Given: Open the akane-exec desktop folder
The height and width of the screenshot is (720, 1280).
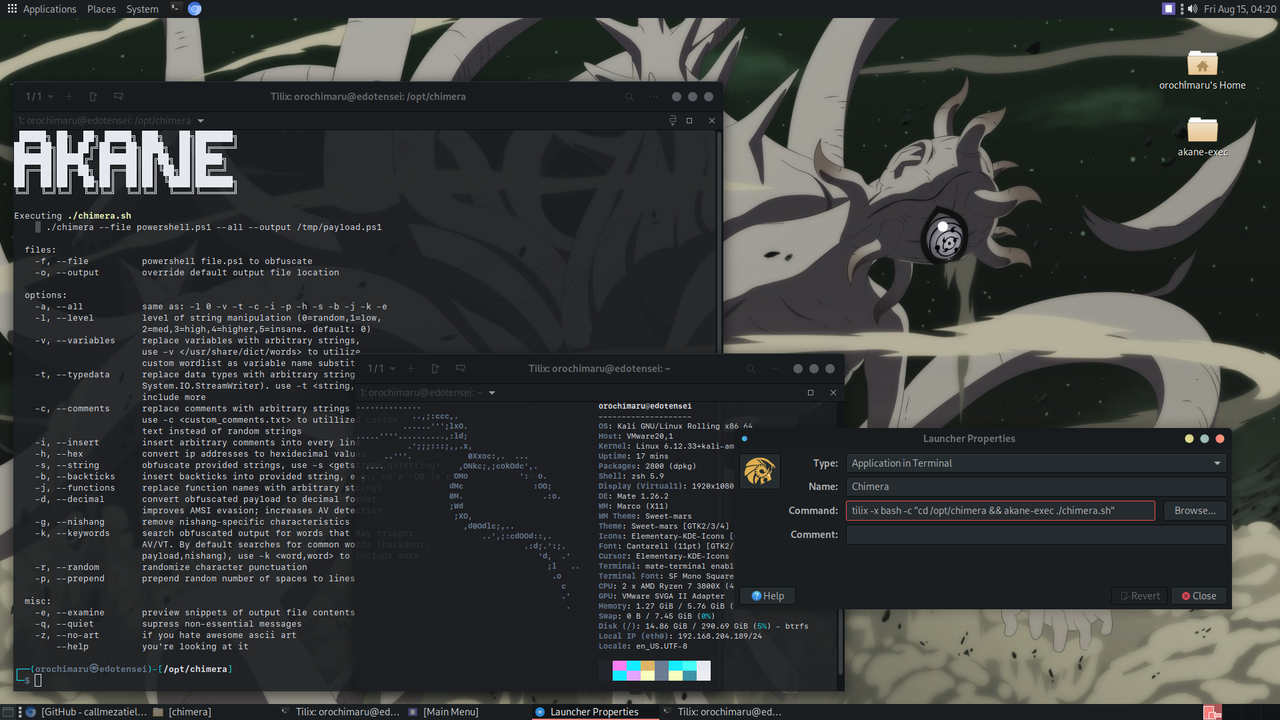Looking at the screenshot, I should coord(1202,137).
